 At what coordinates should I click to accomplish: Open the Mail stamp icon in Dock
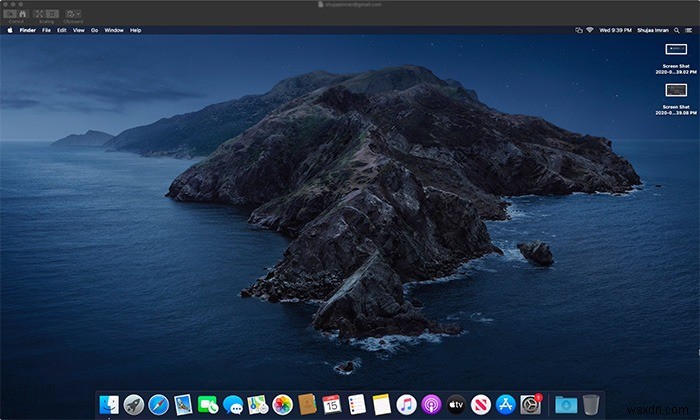[183, 405]
